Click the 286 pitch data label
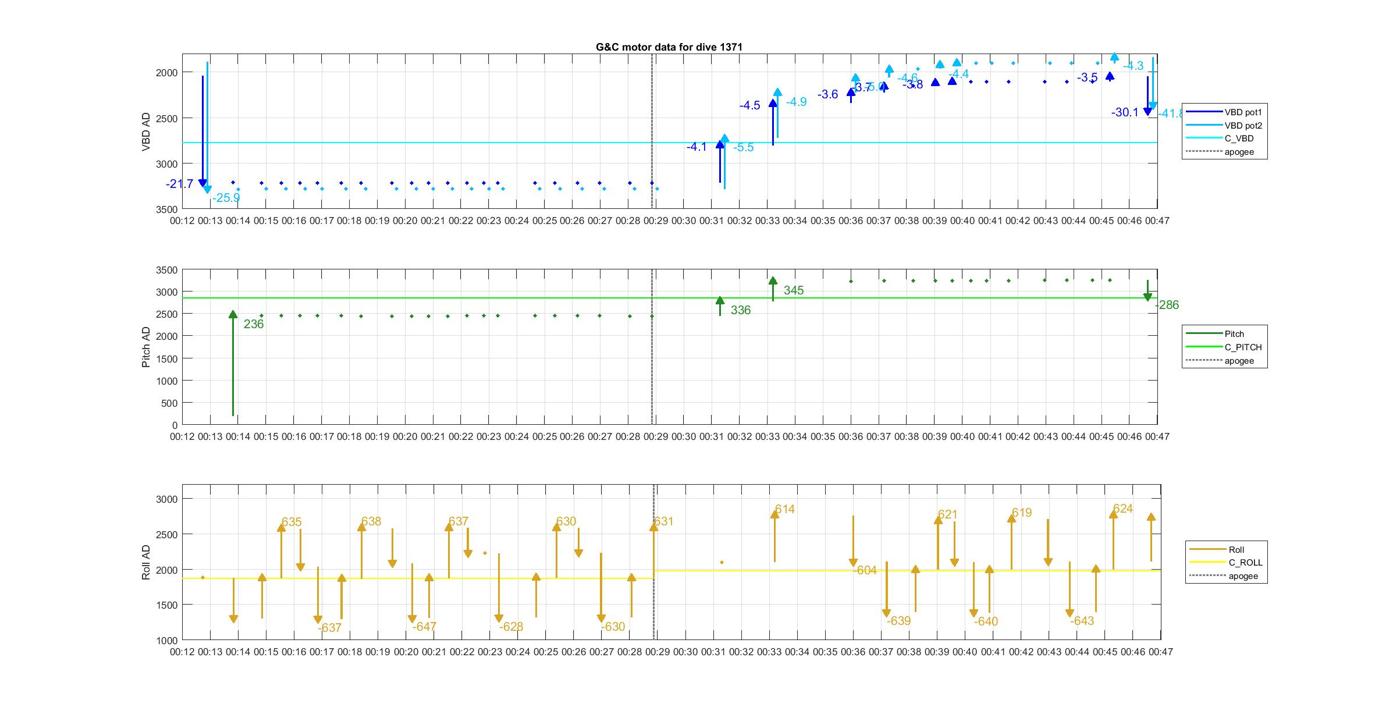The width and height of the screenshot is (1400, 720). pos(1168,305)
